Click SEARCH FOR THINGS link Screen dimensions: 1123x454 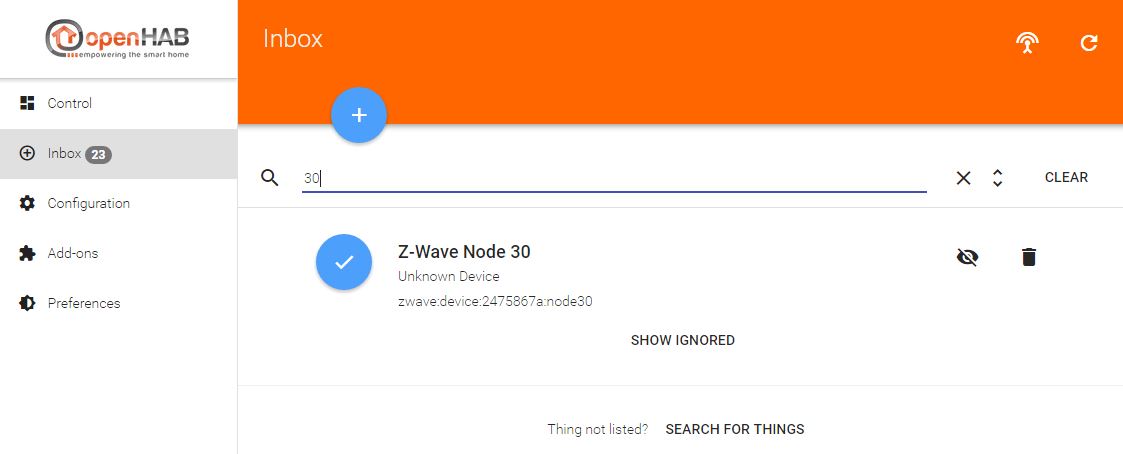tap(735, 430)
